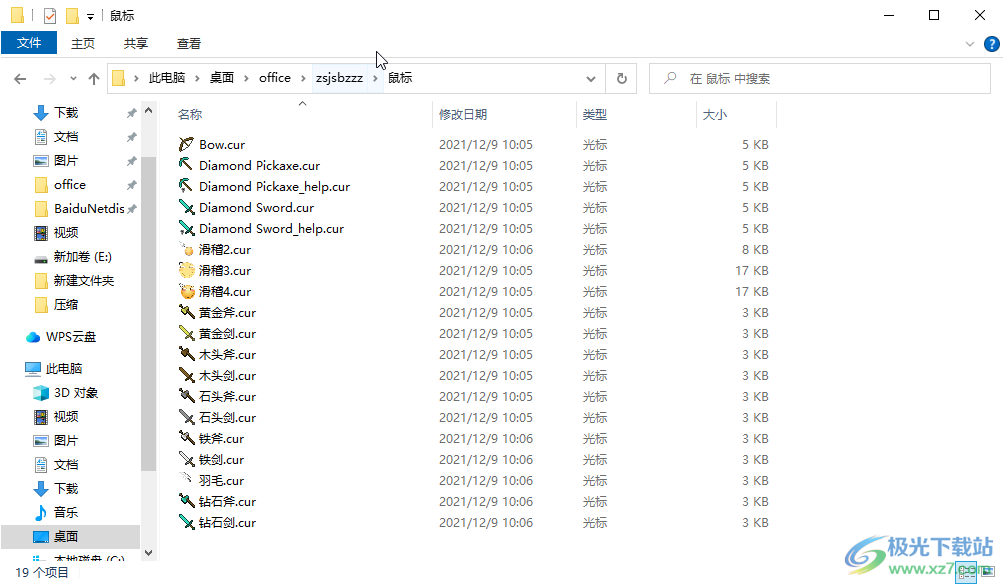This screenshot has height=585, width=1004.
Task: Select 新建文件夹 in sidebar
Action: click(x=83, y=281)
